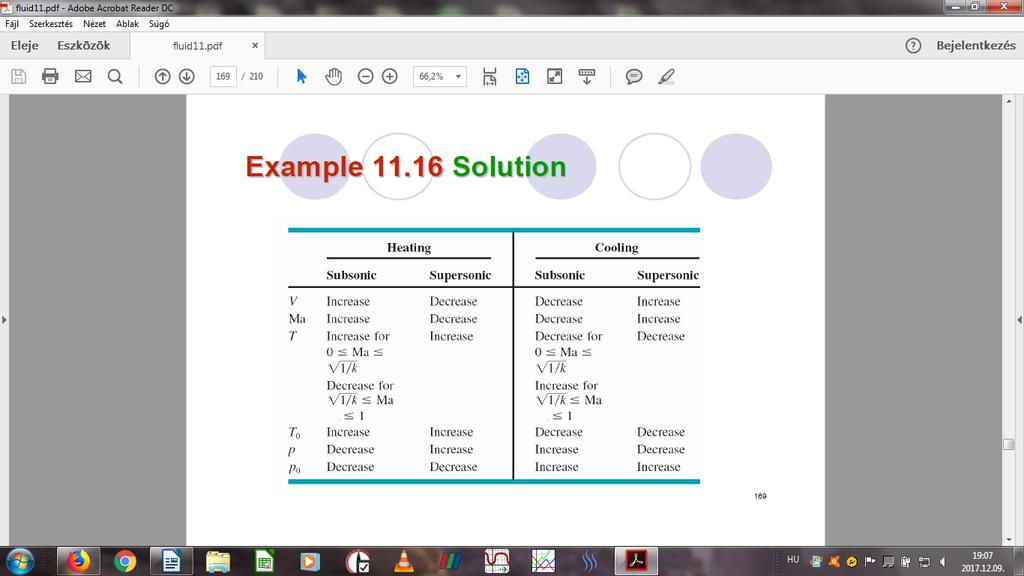The image size is (1024, 576).
Task: Click the scrollbar down arrow
Action: [x=1008, y=539]
